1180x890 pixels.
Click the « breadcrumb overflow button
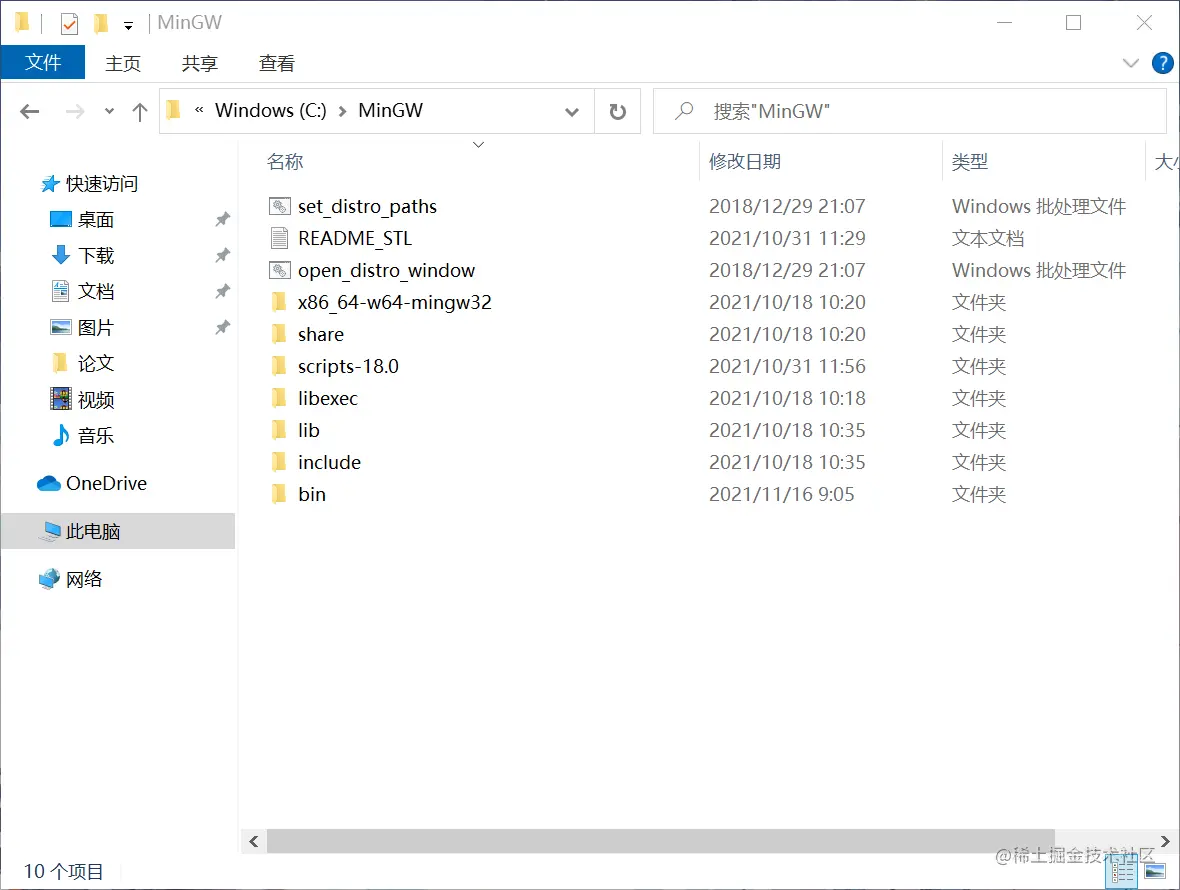(x=198, y=110)
